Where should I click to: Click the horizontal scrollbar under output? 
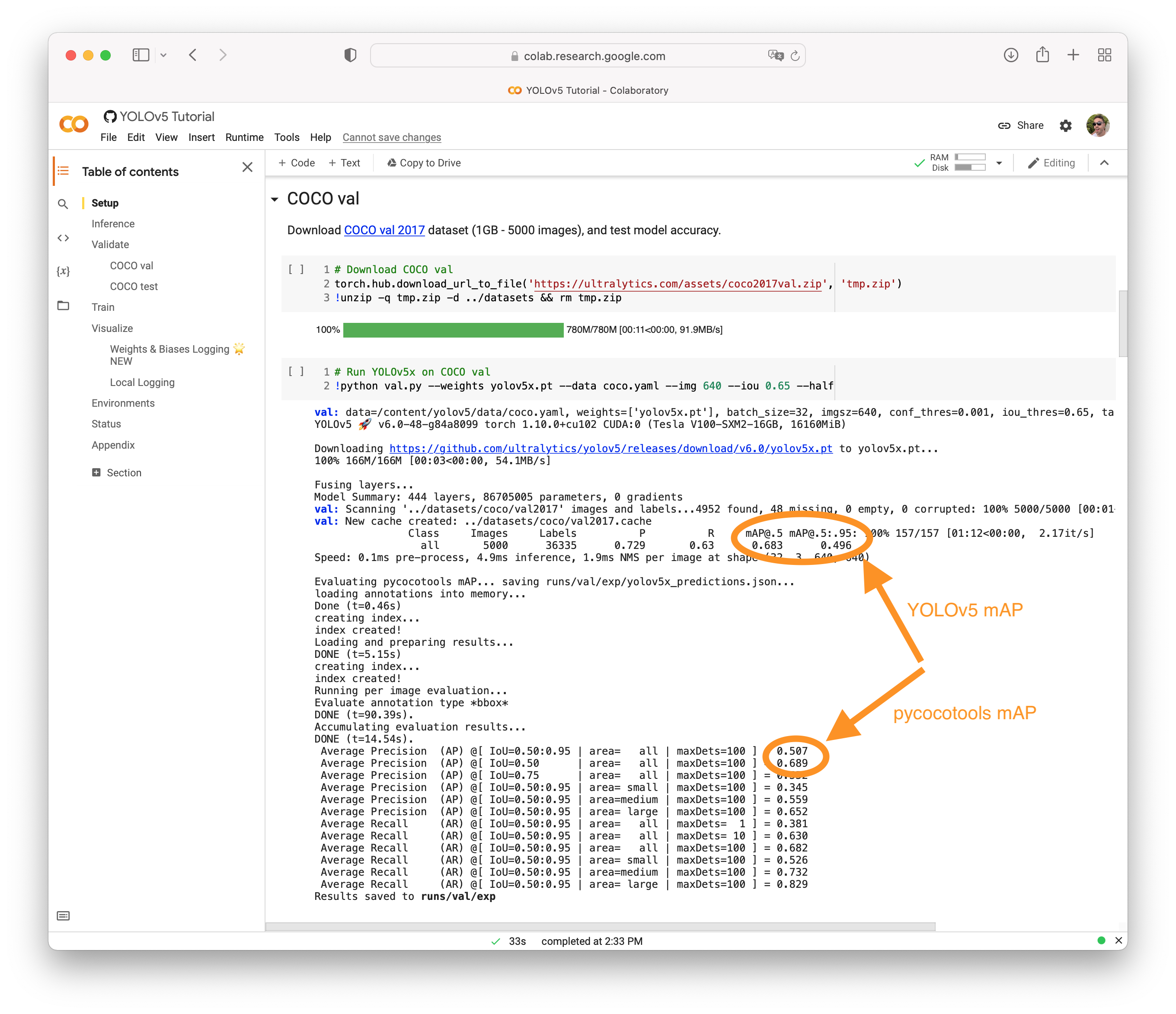coord(600,926)
